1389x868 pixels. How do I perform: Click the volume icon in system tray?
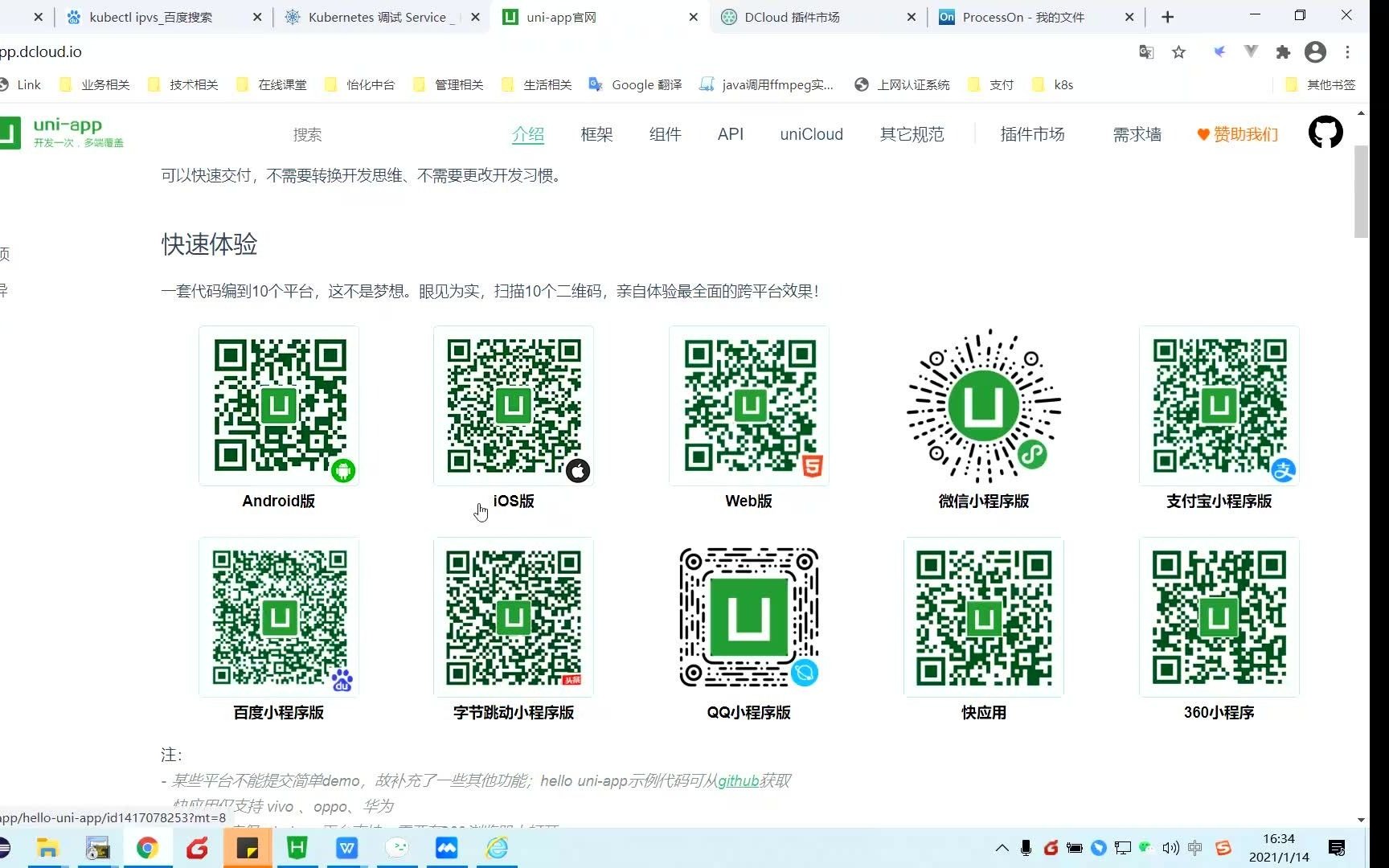coord(1171,848)
